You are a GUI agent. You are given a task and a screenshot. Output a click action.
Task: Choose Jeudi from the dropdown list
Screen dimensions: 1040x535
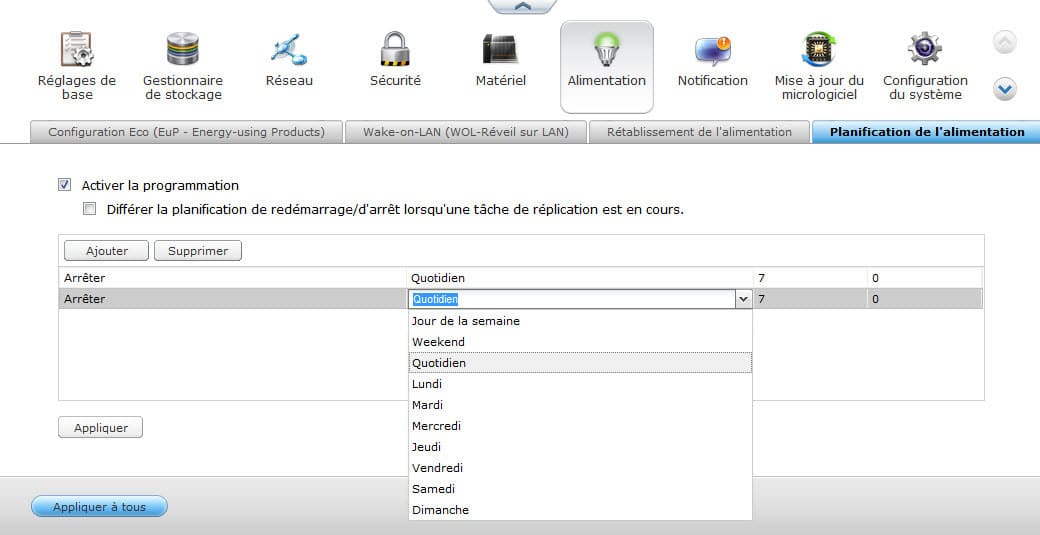[x=580, y=447]
